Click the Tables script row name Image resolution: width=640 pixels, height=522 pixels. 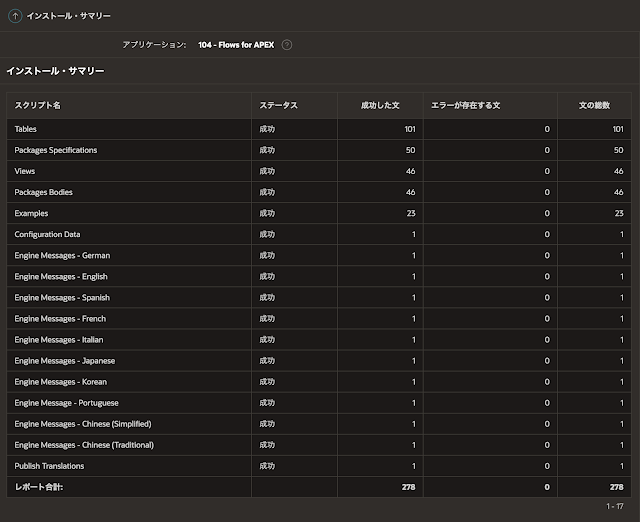point(26,129)
